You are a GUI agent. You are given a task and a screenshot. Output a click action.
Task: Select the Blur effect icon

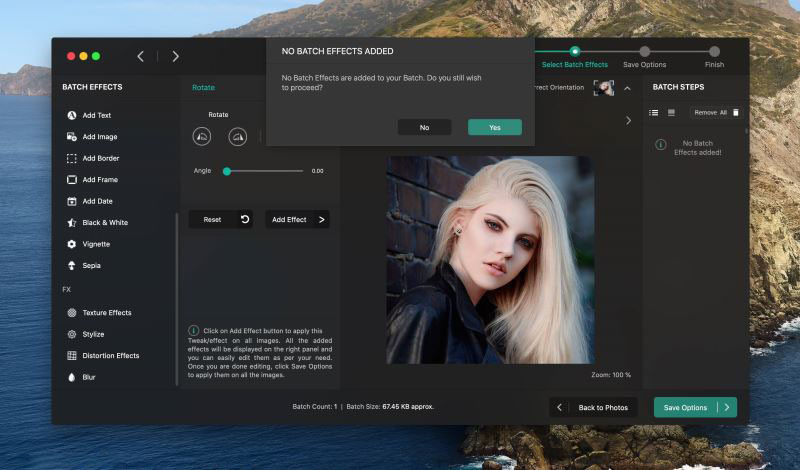[72, 377]
